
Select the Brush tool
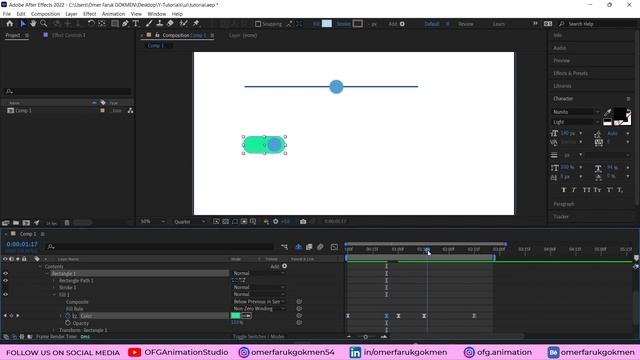(x=149, y=24)
